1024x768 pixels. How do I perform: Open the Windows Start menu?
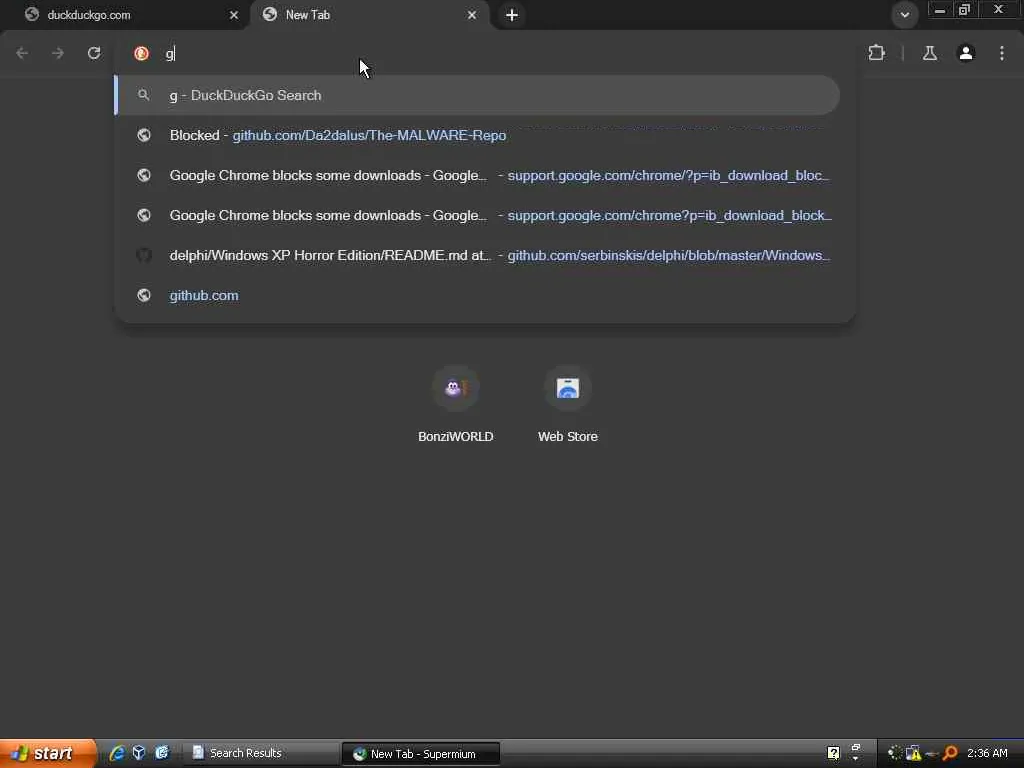(x=47, y=754)
